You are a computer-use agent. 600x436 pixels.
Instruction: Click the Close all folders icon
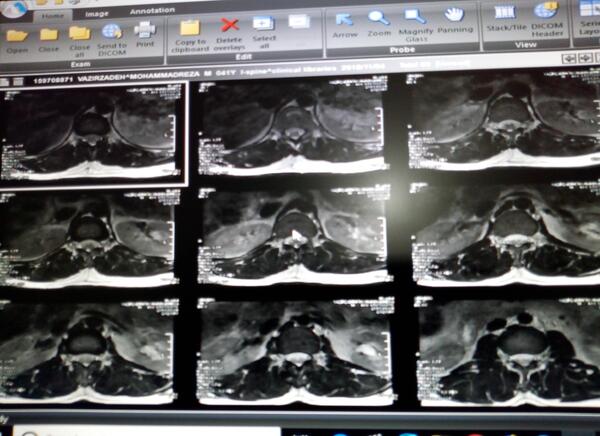[80, 34]
